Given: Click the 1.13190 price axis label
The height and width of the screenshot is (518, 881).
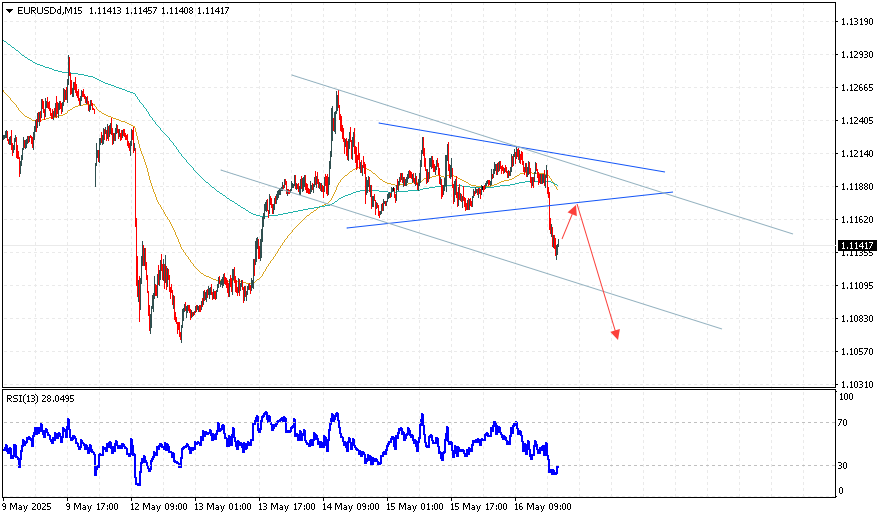Looking at the screenshot, I should click(x=857, y=22).
